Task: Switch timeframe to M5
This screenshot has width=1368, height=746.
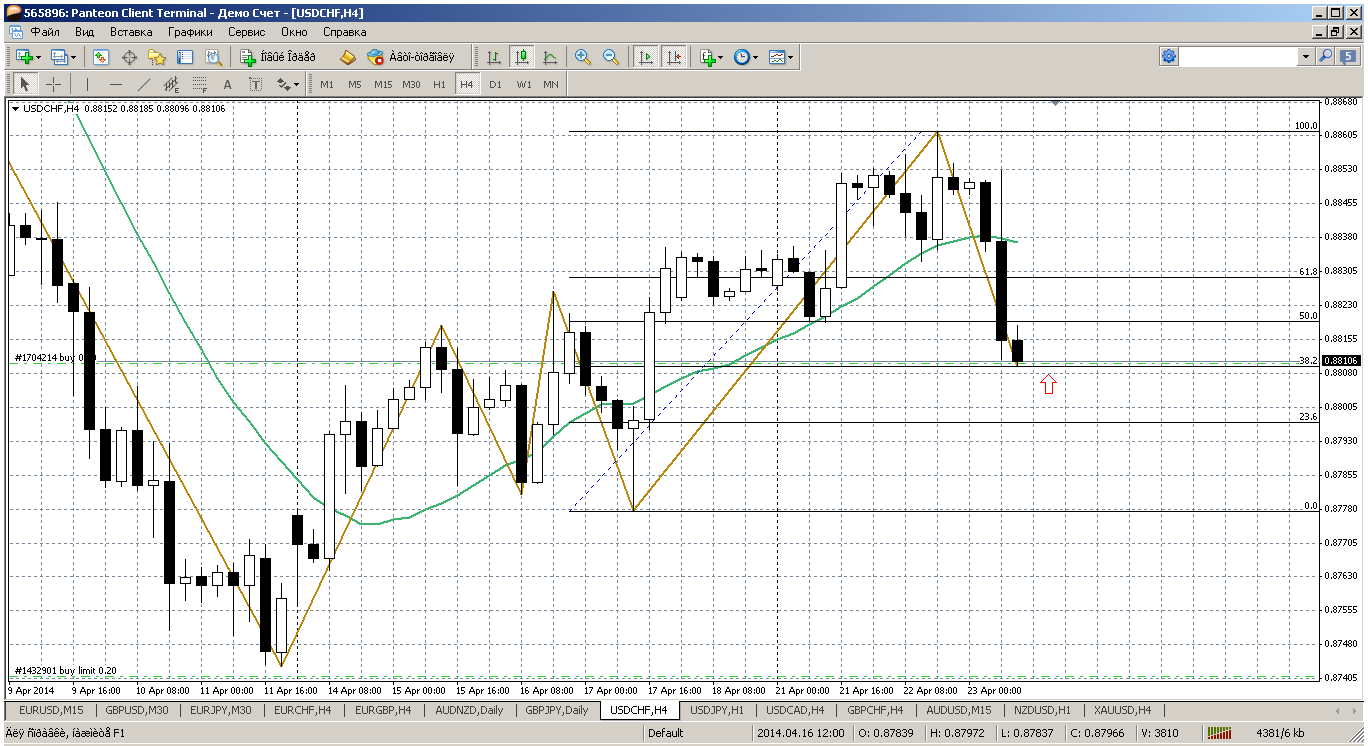Action: coord(355,84)
